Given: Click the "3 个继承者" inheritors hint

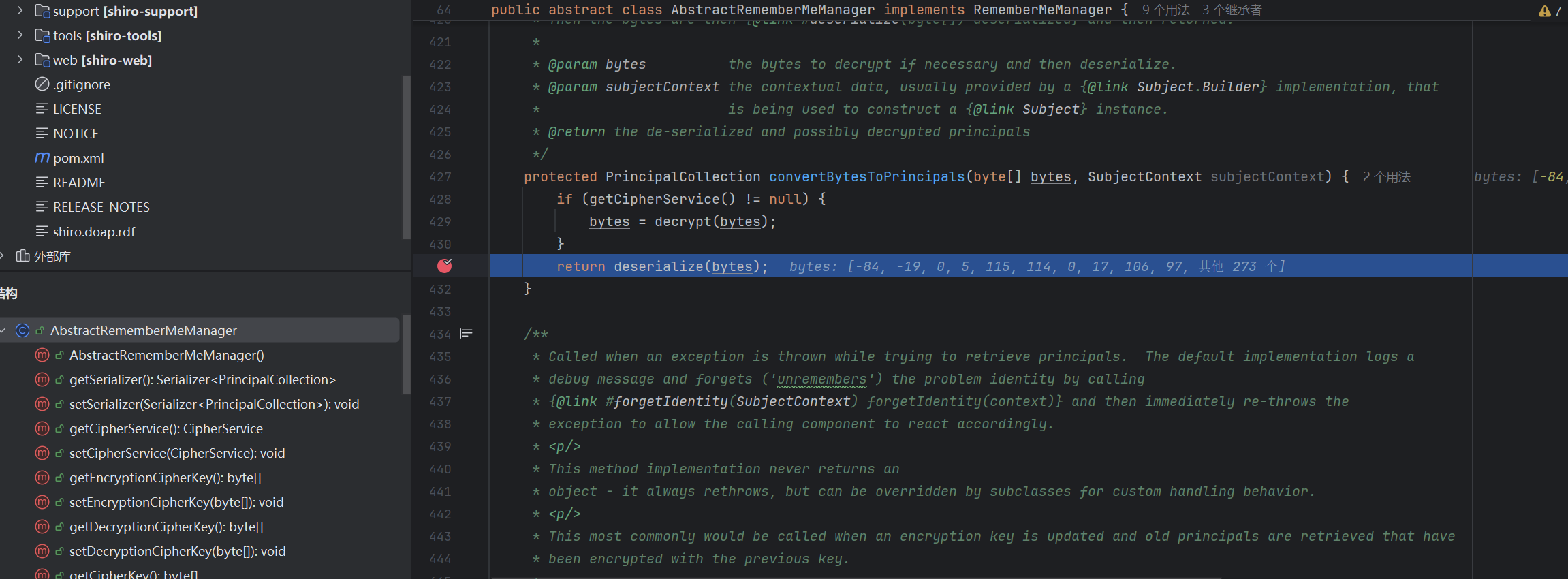Looking at the screenshot, I should tap(1232, 10).
